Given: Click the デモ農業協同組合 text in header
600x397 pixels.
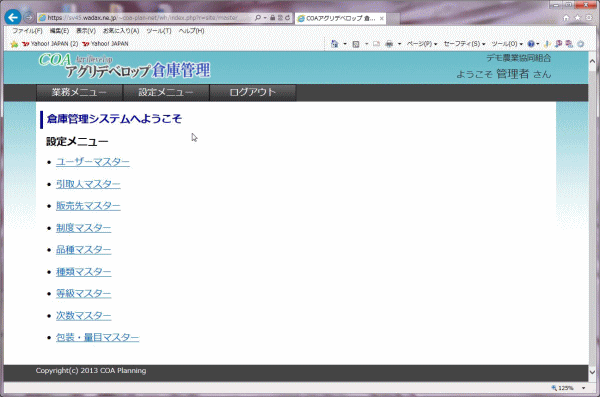Looking at the screenshot, I should pyautogui.click(x=518, y=58).
